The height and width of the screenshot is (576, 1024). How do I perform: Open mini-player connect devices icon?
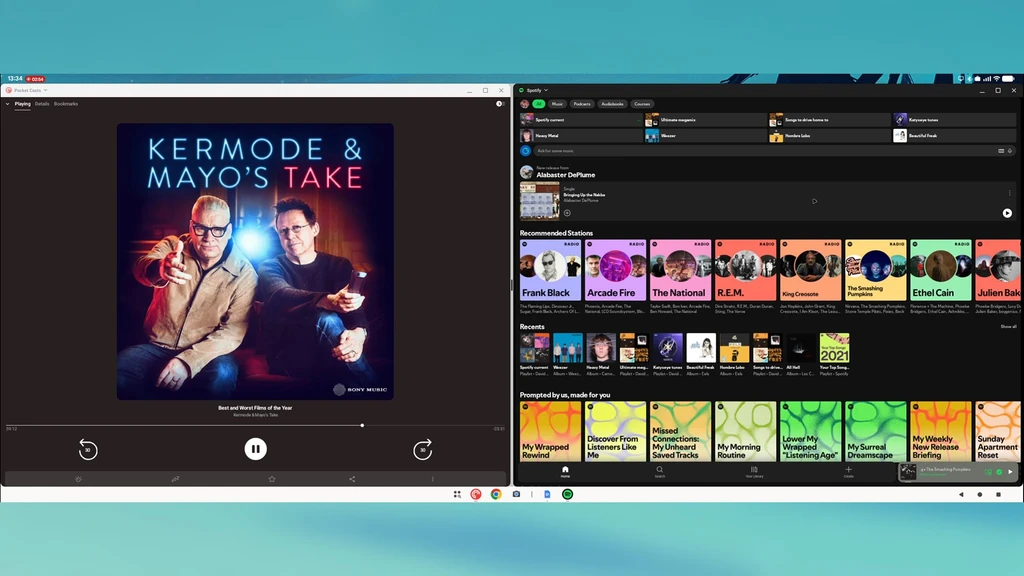[x=988, y=472]
